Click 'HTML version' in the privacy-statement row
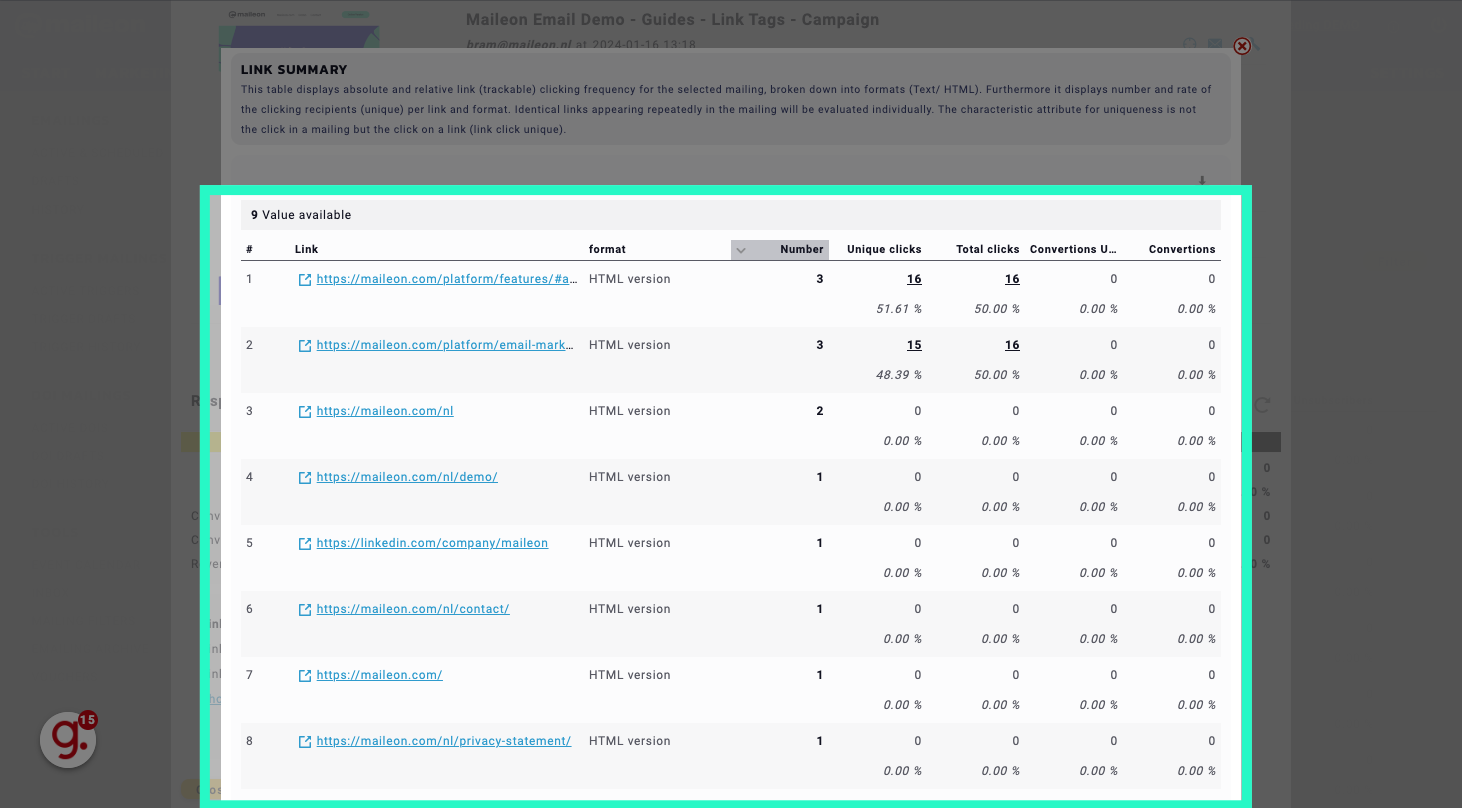1462x808 pixels. tap(629, 741)
